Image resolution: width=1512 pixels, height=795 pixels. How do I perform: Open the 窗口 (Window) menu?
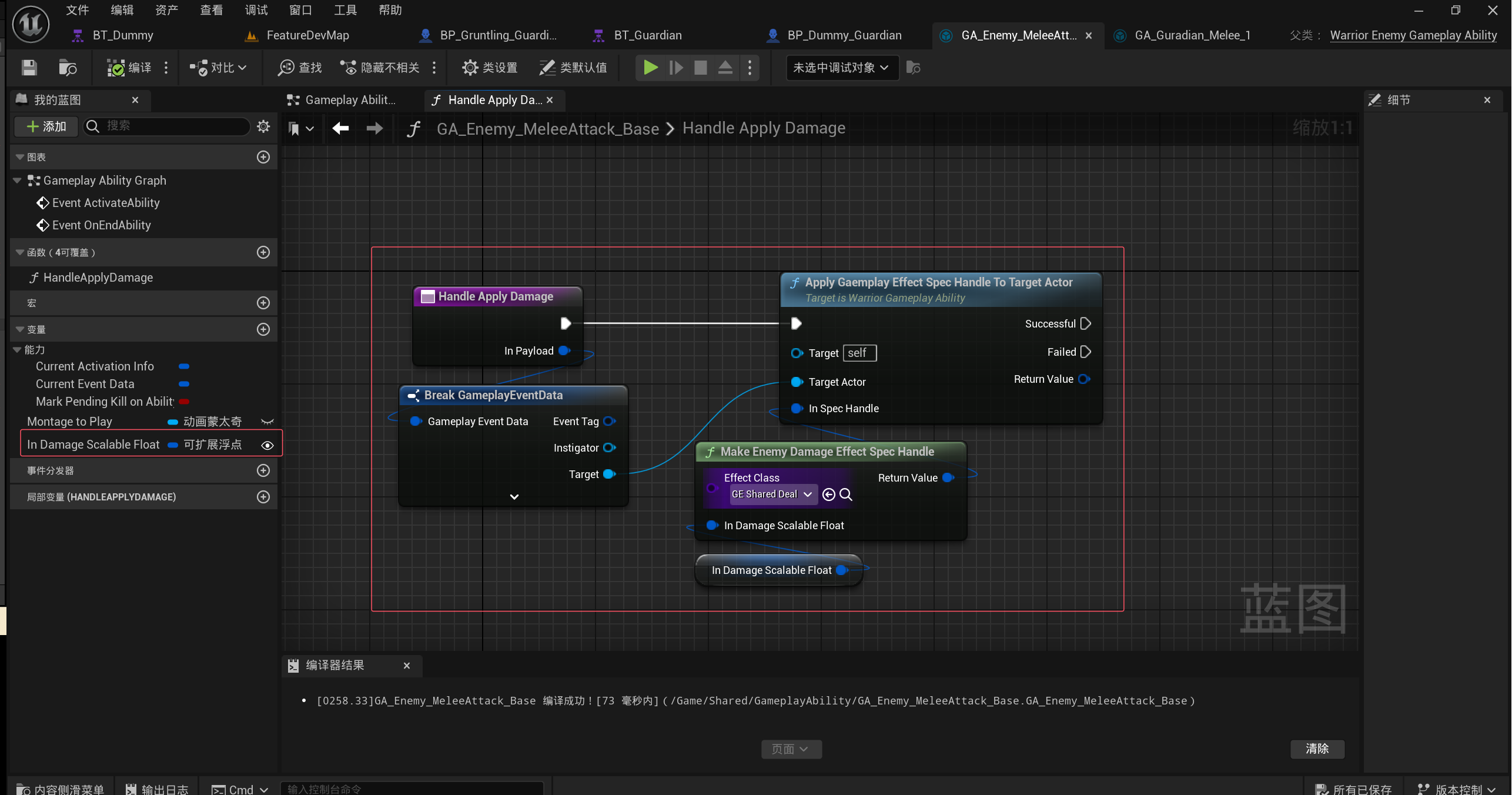tap(300, 10)
